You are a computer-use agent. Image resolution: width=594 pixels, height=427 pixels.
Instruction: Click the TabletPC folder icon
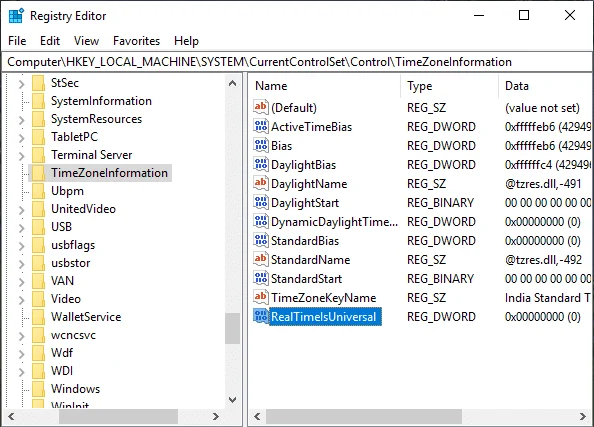(38, 137)
